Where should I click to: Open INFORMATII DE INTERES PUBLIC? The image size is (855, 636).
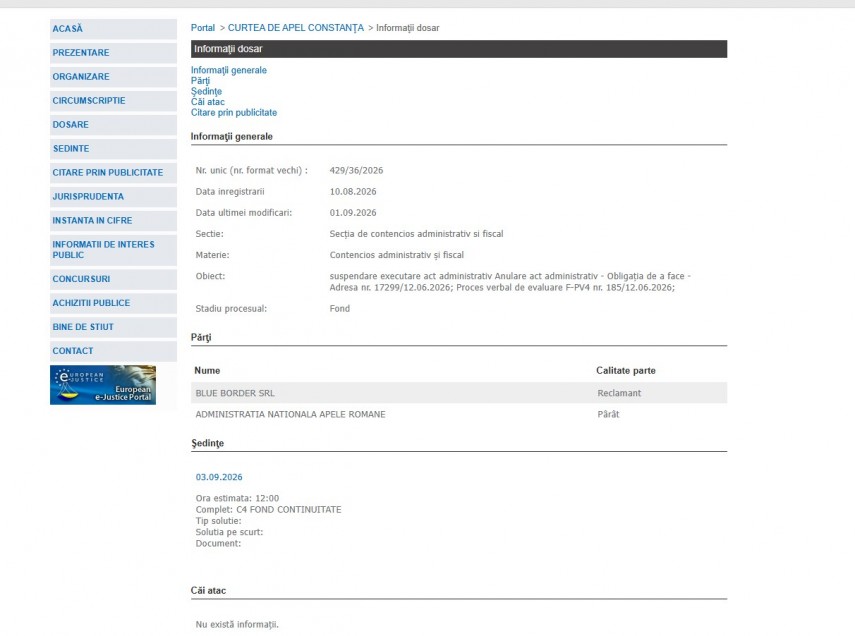[x=113, y=250]
